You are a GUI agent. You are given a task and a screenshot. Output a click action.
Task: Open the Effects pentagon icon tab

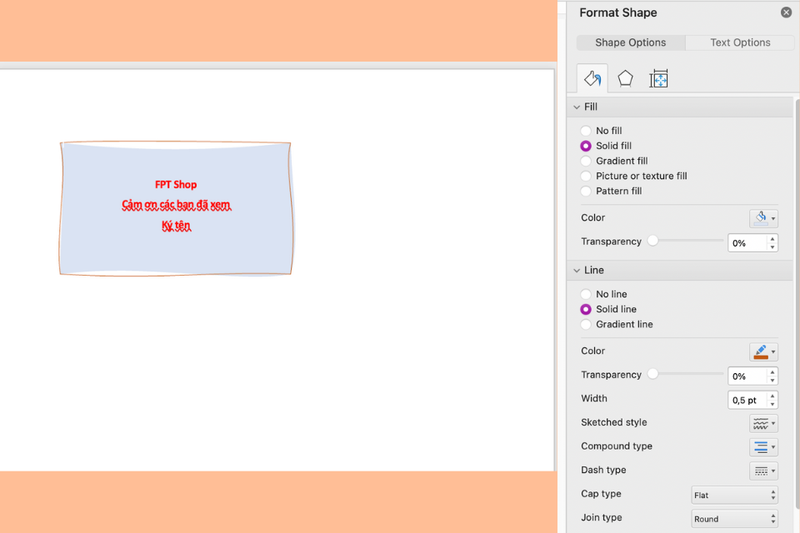(625, 79)
